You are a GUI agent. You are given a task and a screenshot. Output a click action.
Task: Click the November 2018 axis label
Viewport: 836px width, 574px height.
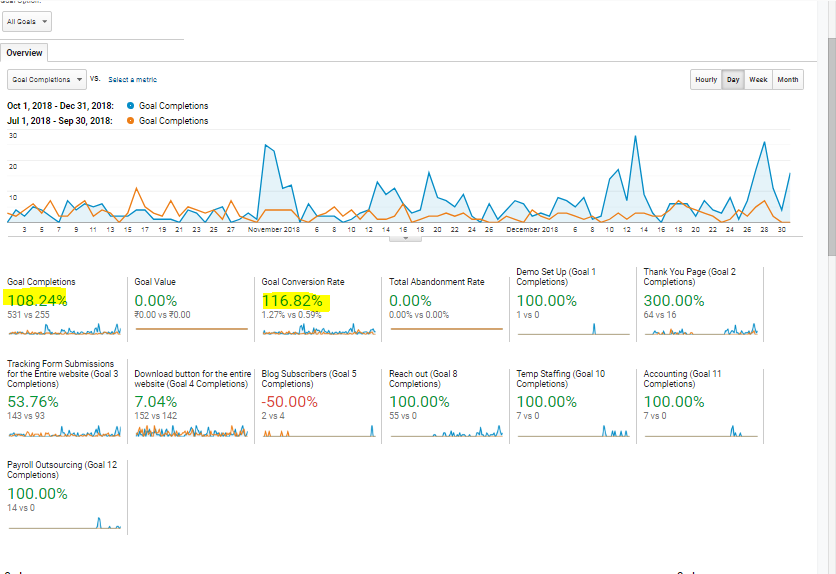pyautogui.click(x=274, y=230)
